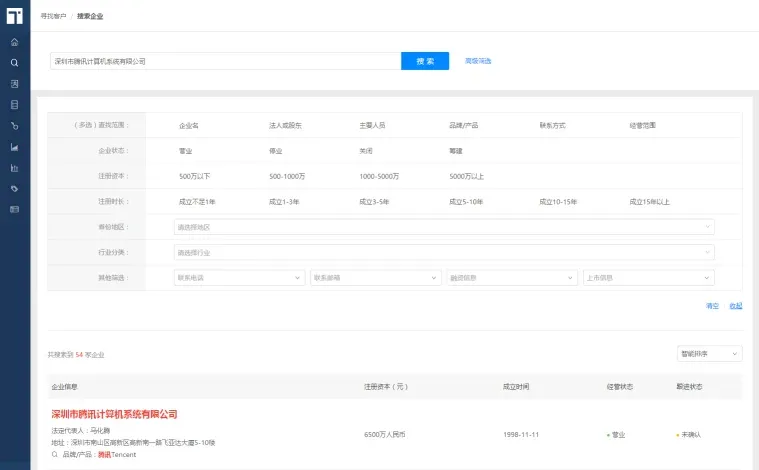Select 停业 company status filter

pyautogui.click(x=275, y=151)
